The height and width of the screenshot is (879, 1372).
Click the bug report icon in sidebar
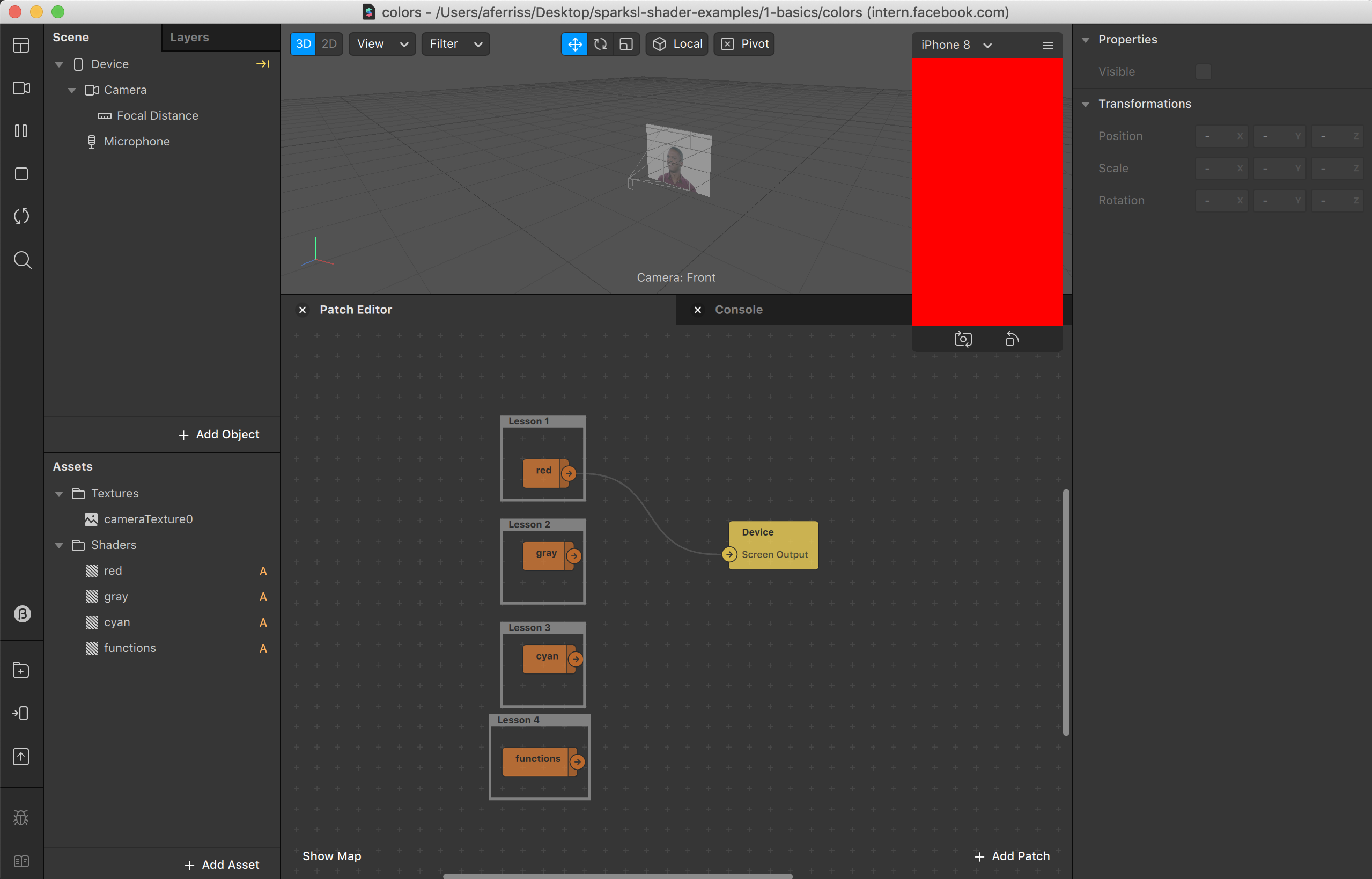click(21, 817)
